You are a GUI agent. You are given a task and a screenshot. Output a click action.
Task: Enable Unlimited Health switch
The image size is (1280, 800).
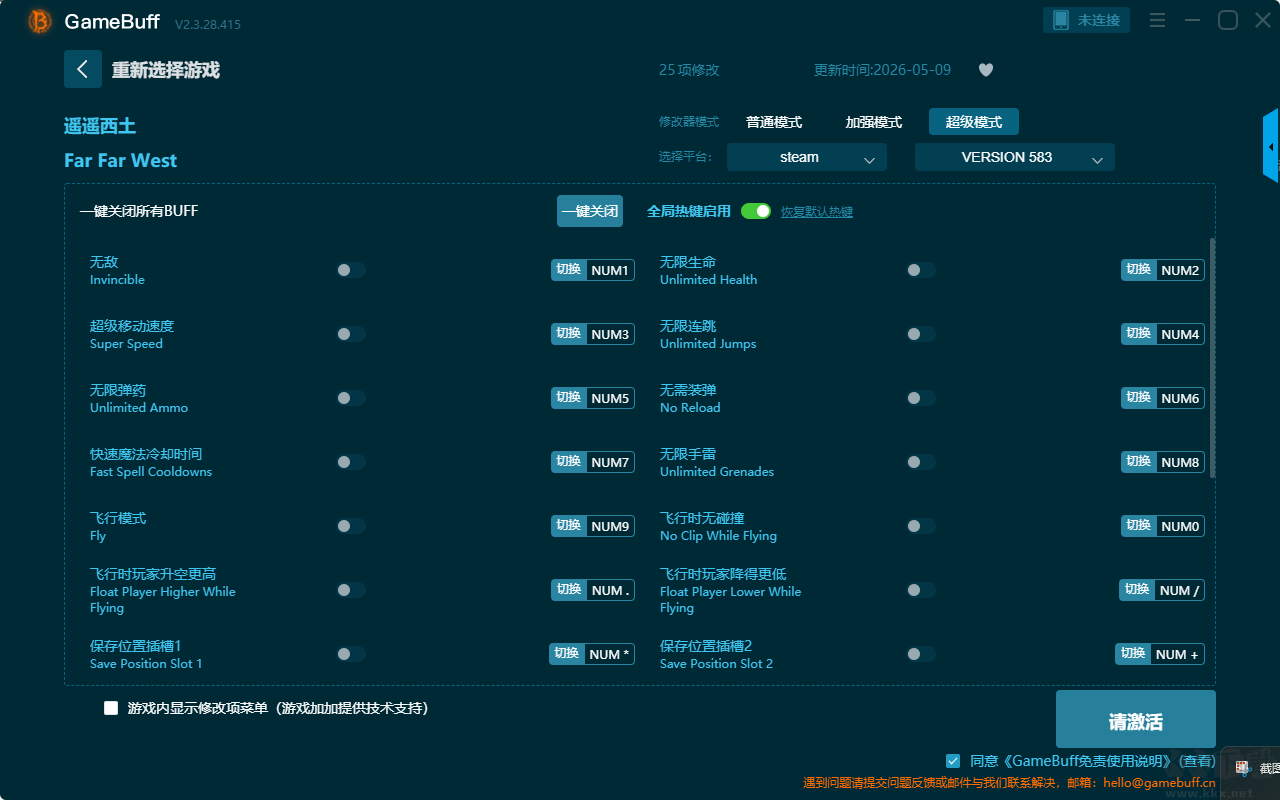(x=921, y=270)
